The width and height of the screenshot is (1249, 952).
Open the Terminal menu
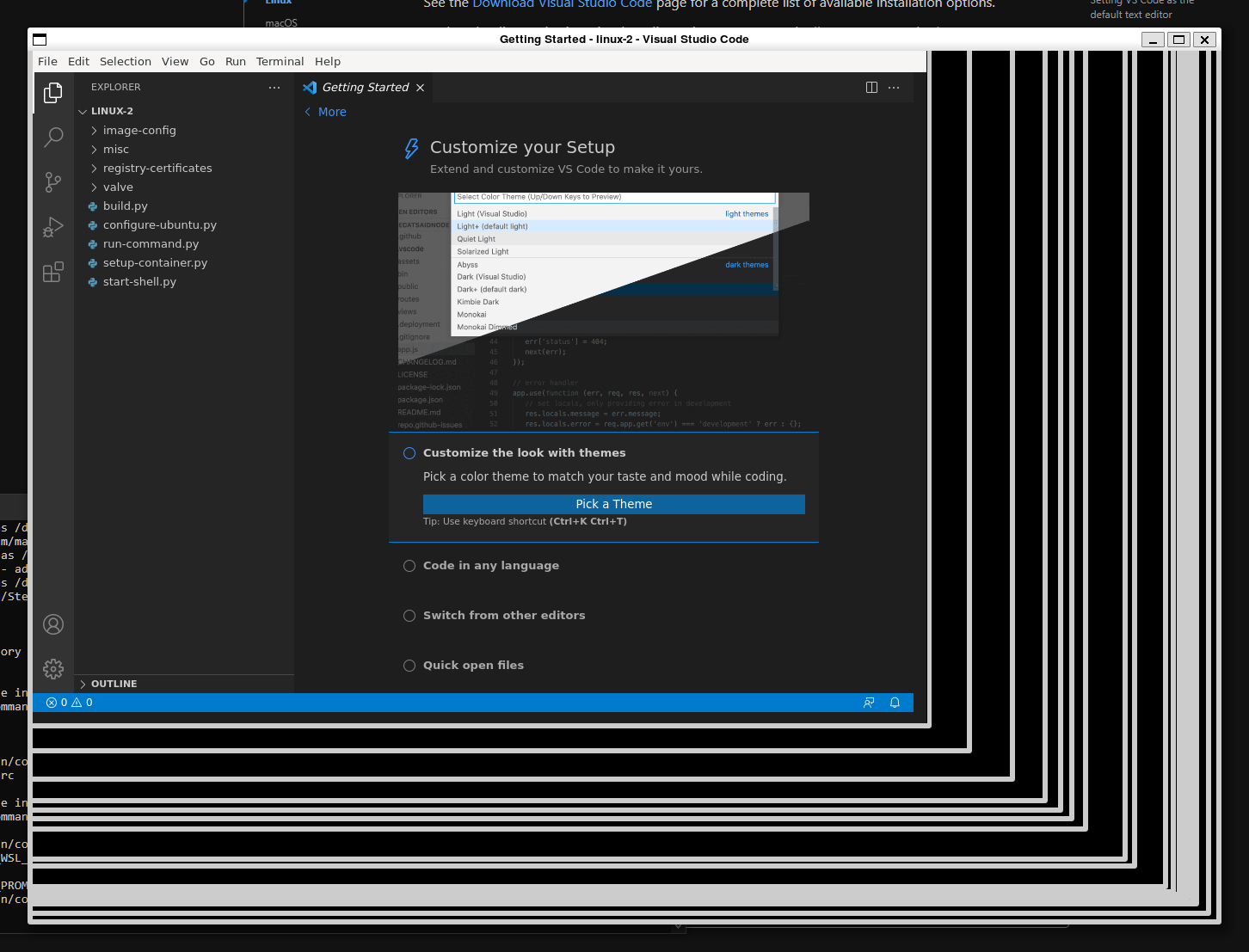pyautogui.click(x=280, y=61)
